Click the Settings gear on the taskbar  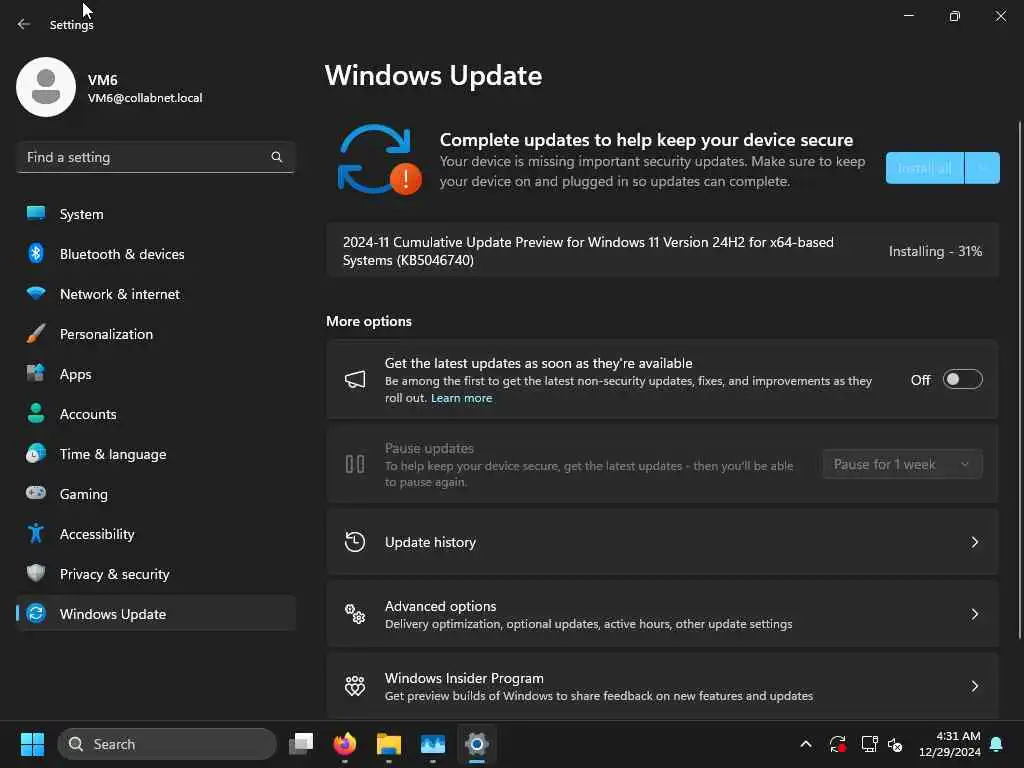pyautogui.click(x=477, y=744)
